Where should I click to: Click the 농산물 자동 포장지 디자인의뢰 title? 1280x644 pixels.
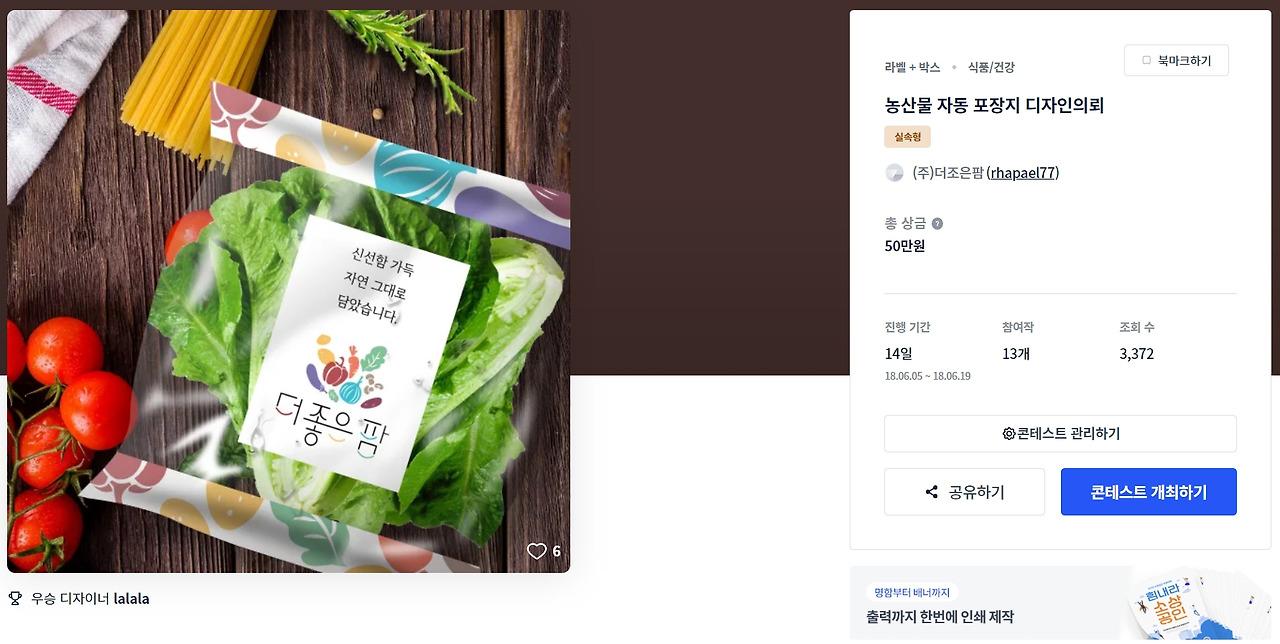(994, 105)
